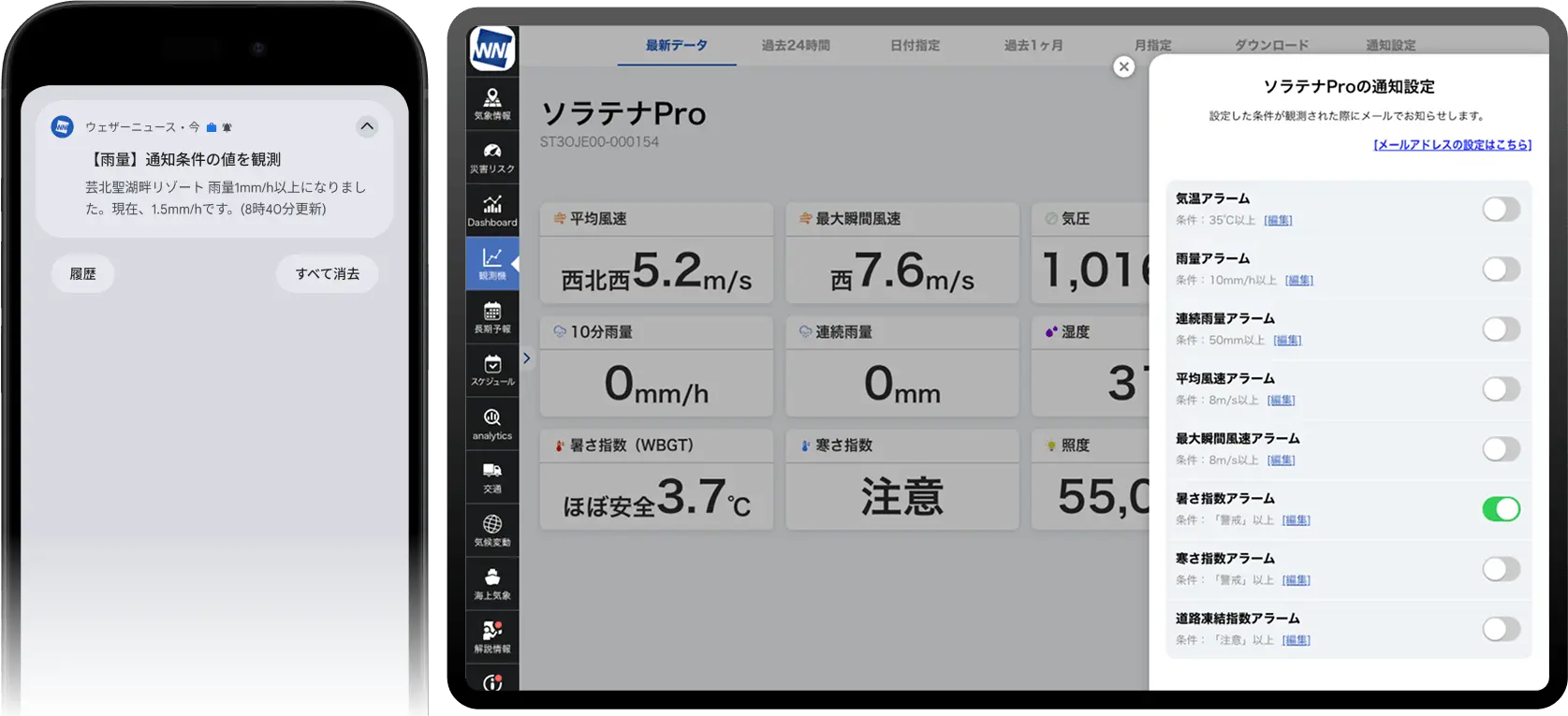Enable the 最大瞬間風速アラーム toggle

coord(1501,449)
